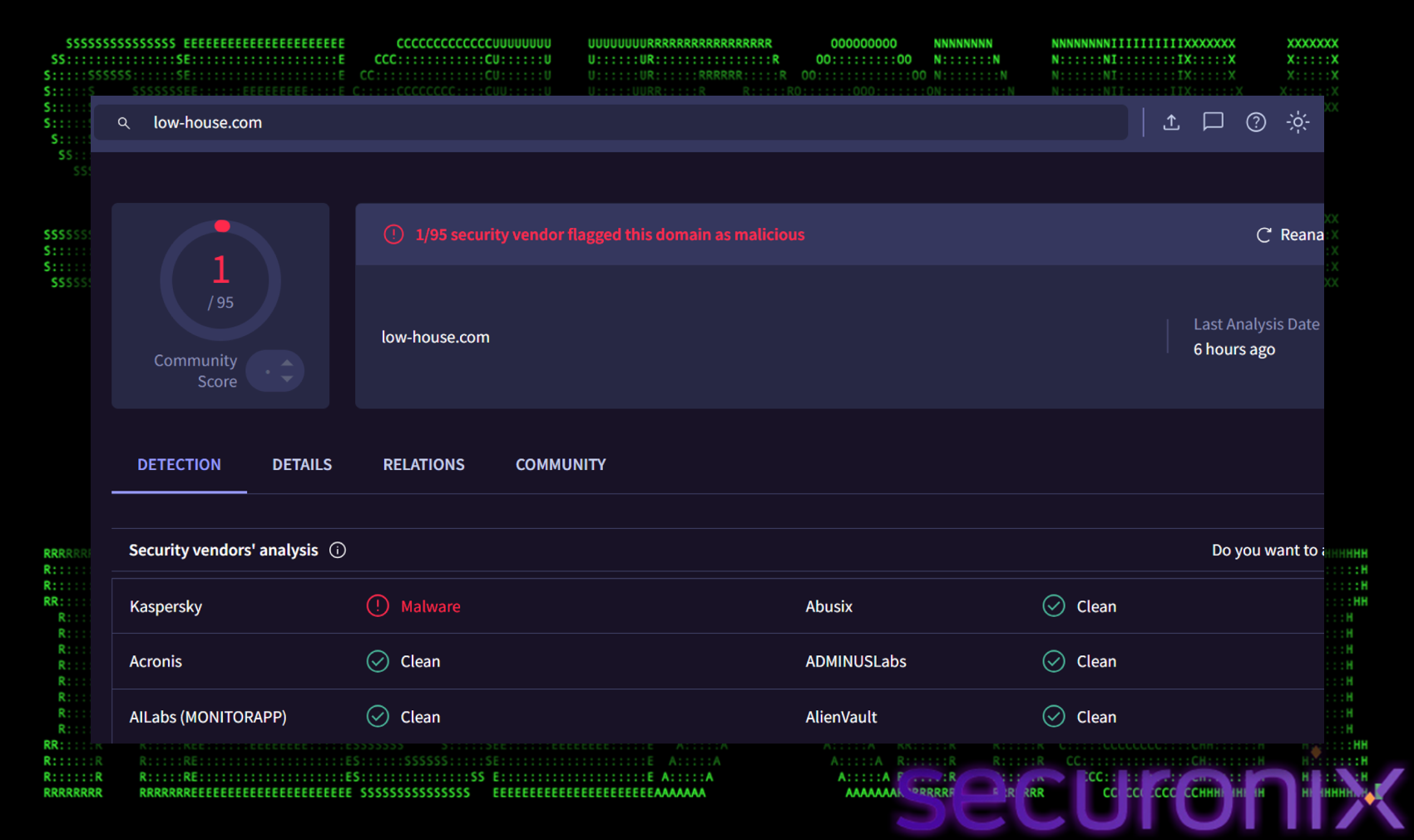Click the detection score circular gauge
1414x840 pixels.
tap(220, 280)
